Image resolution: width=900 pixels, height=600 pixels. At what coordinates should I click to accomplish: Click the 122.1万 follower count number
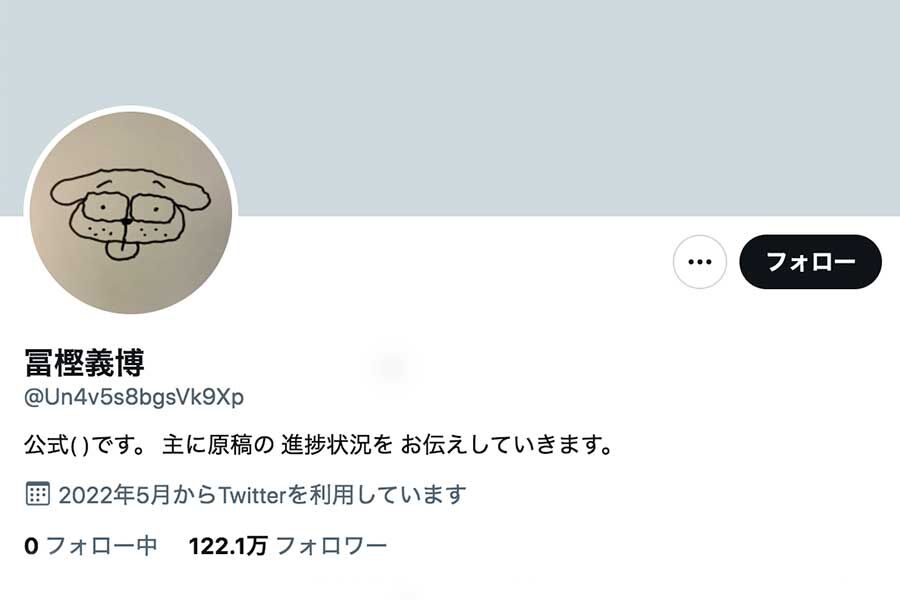[x=228, y=545]
